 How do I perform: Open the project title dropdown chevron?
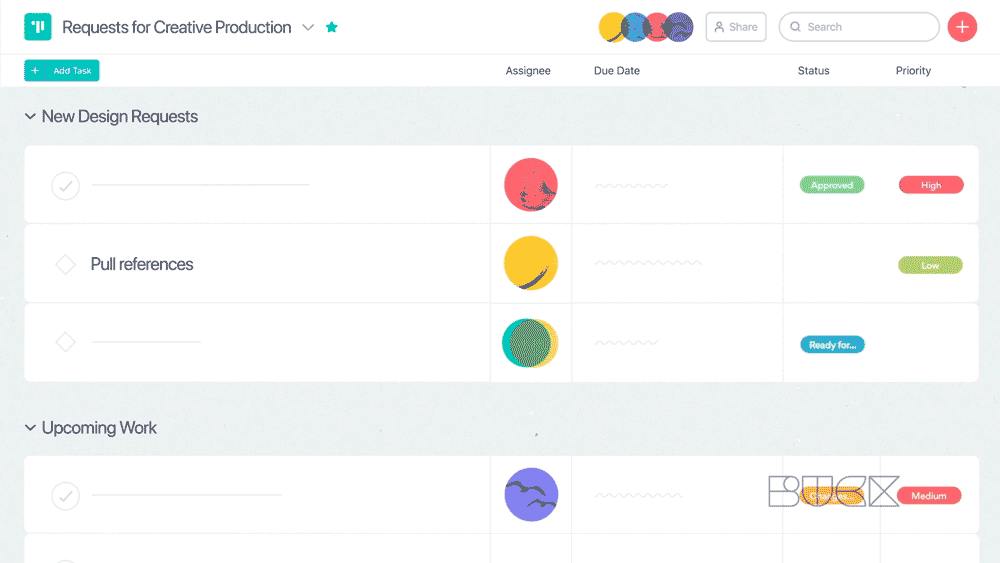[x=308, y=27]
